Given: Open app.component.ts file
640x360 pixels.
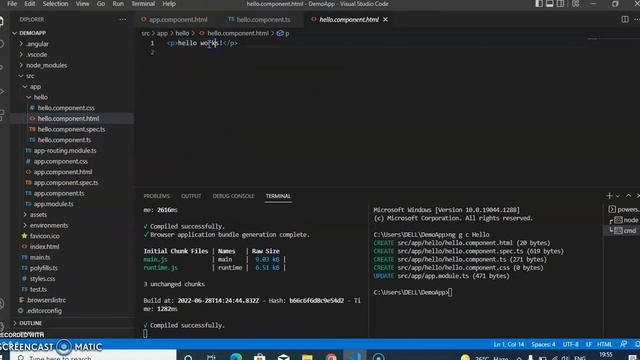Looking at the screenshot, I should pyautogui.click(x=59, y=193).
